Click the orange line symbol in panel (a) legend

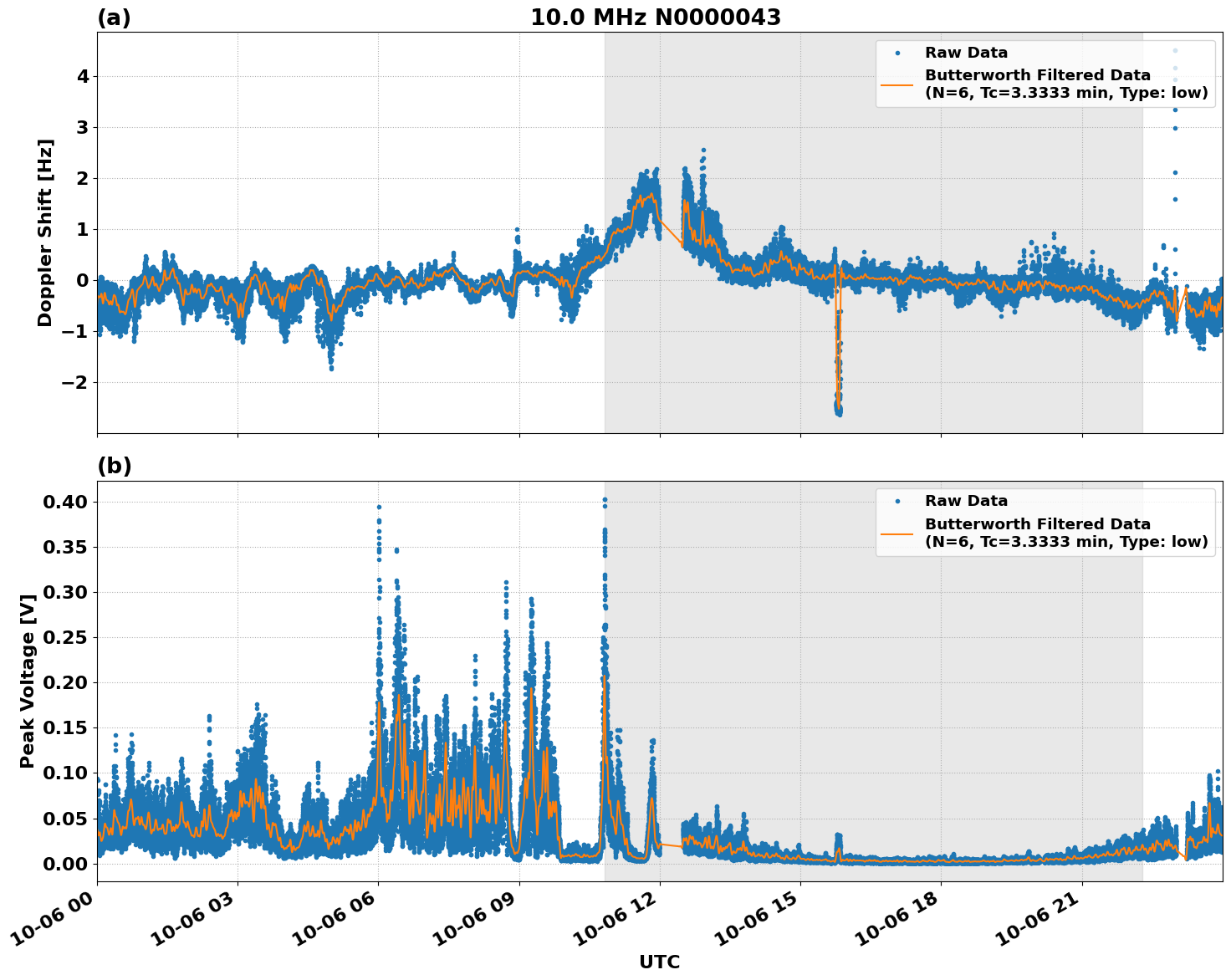(898, 87)
